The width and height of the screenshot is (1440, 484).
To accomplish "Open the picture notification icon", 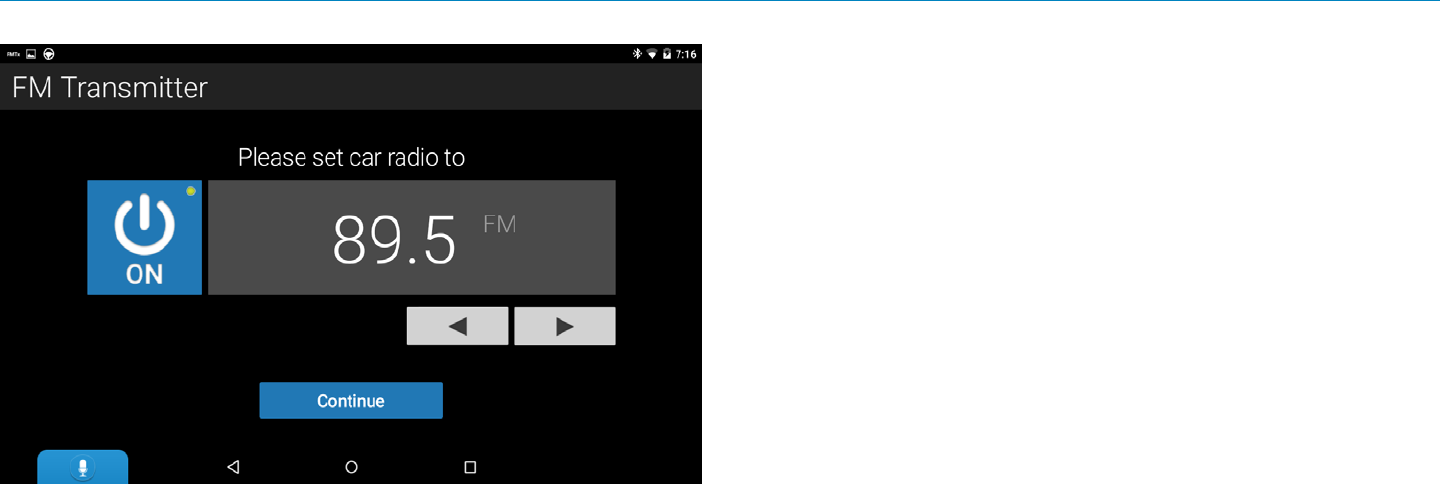I will click(x=31, y=54).
